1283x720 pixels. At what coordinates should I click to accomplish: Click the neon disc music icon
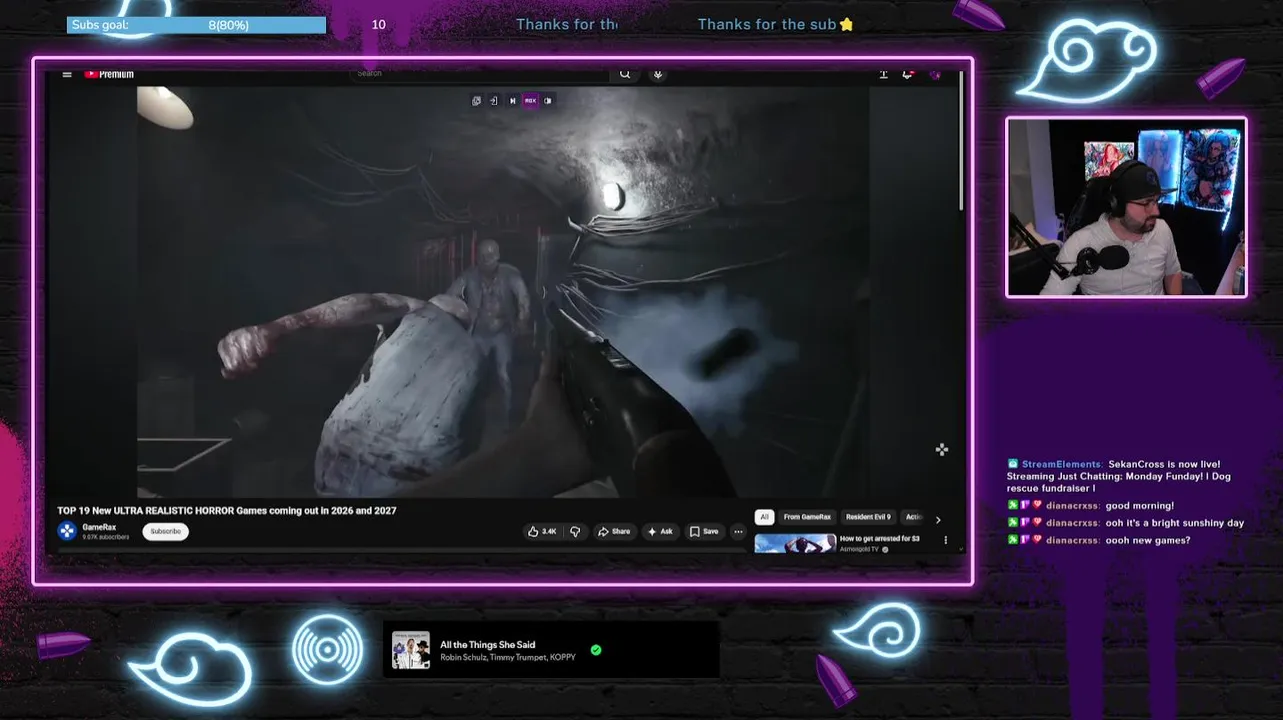(x=327, y=650)
